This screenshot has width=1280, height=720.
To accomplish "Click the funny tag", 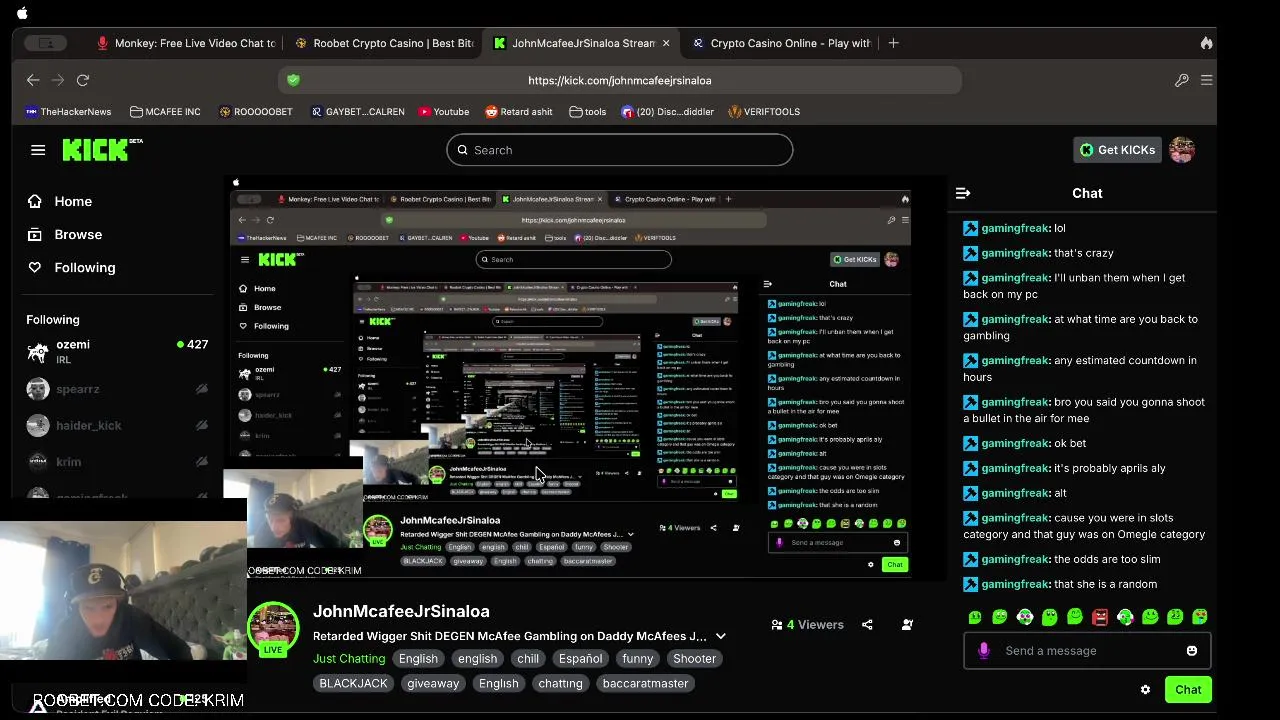I will click(x=637, y=659).
